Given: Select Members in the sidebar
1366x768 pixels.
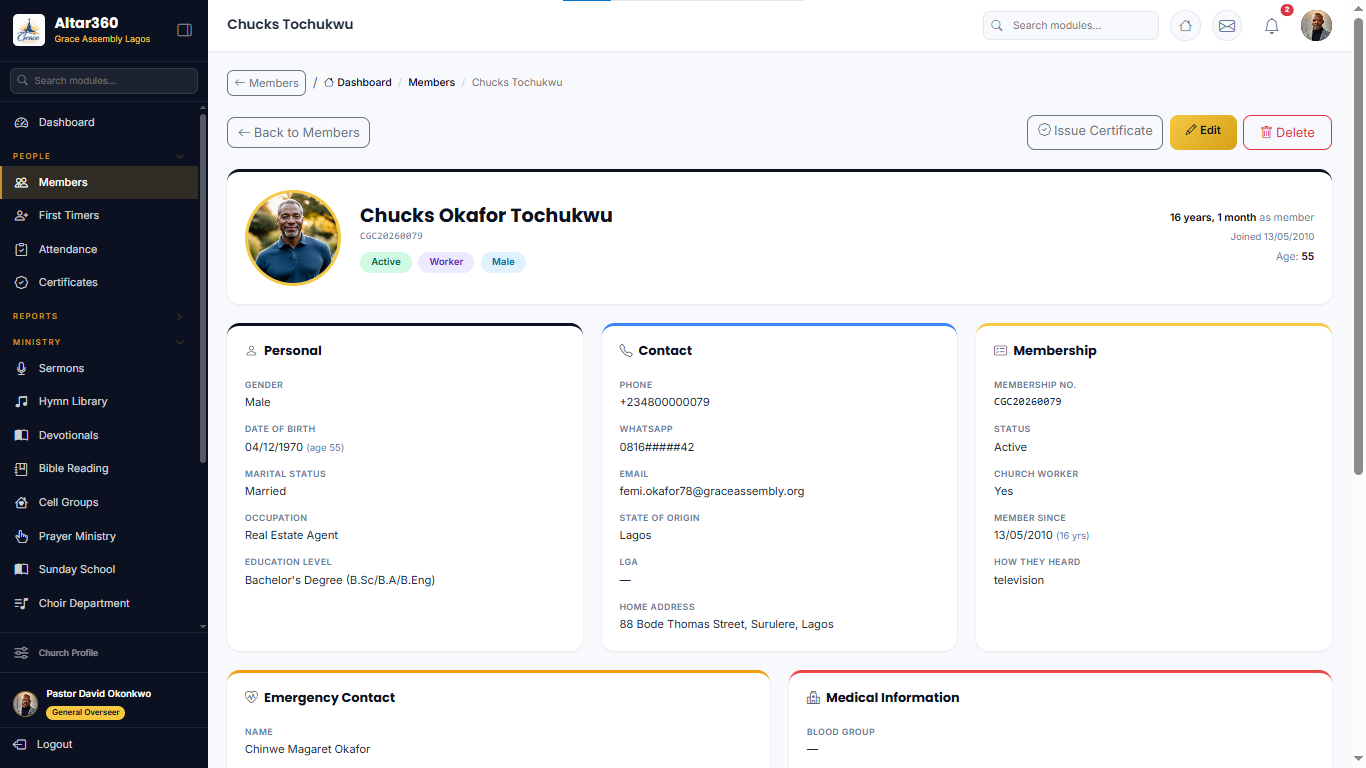Looking at the screenshot, I should point(100,182).
